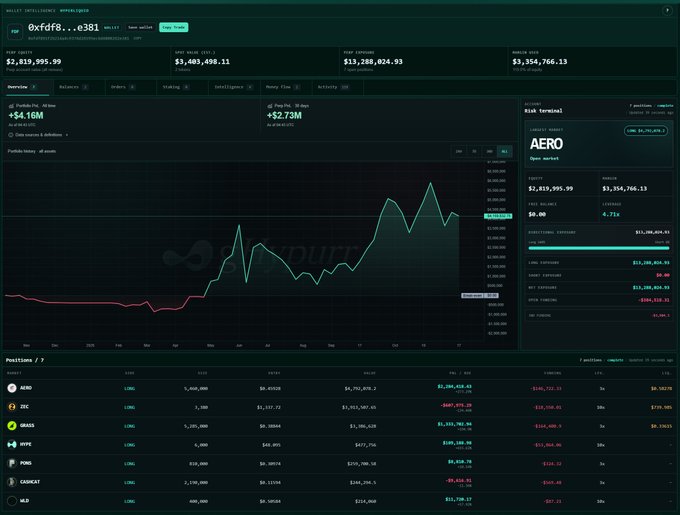Click the Hyperliquid breadcrumb label
Image resolution: width=680 pixels, height=515 pixels.
coord(74,10)
